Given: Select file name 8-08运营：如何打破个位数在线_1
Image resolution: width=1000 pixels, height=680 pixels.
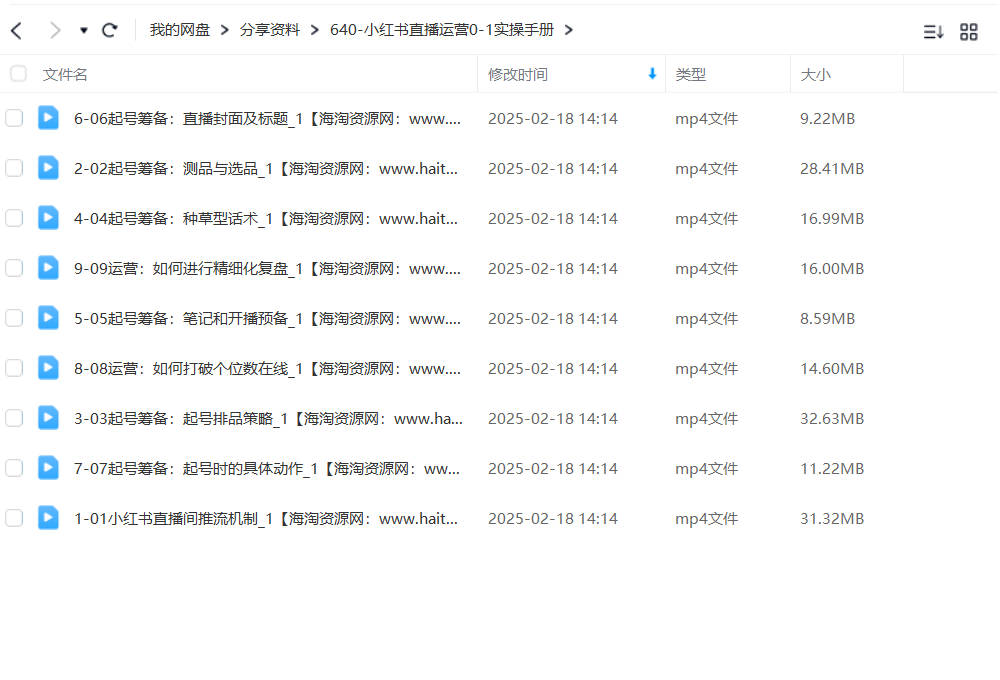Looking at the screenshot, I should tap(267, 369).
